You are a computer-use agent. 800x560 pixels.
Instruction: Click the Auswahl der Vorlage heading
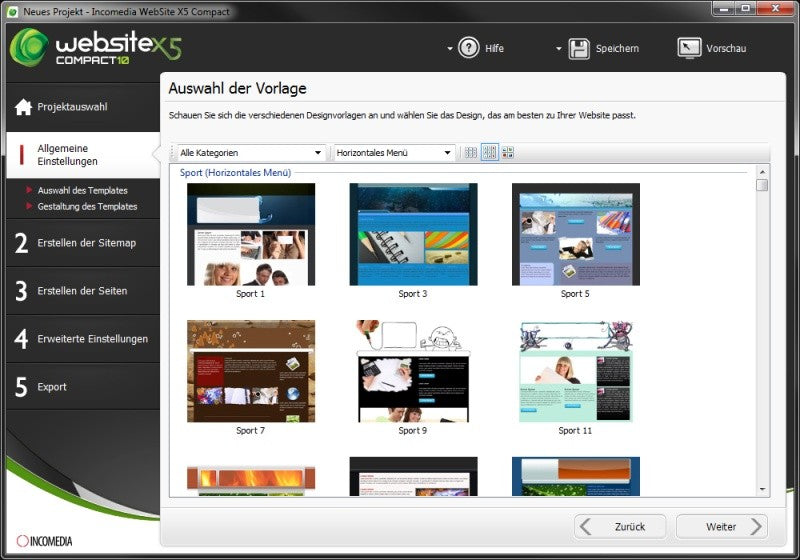pyautogui.click(x=237, y=88)
